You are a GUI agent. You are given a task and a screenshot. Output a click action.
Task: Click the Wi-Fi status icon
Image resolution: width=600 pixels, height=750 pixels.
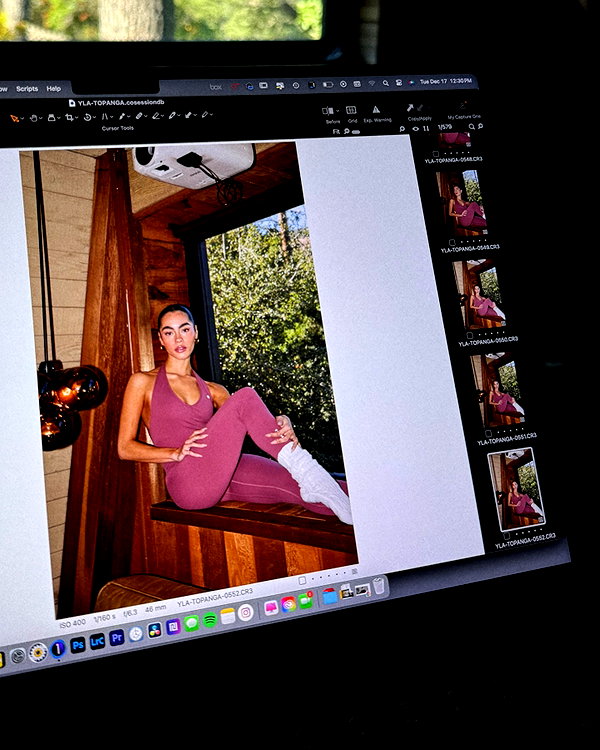371,84
